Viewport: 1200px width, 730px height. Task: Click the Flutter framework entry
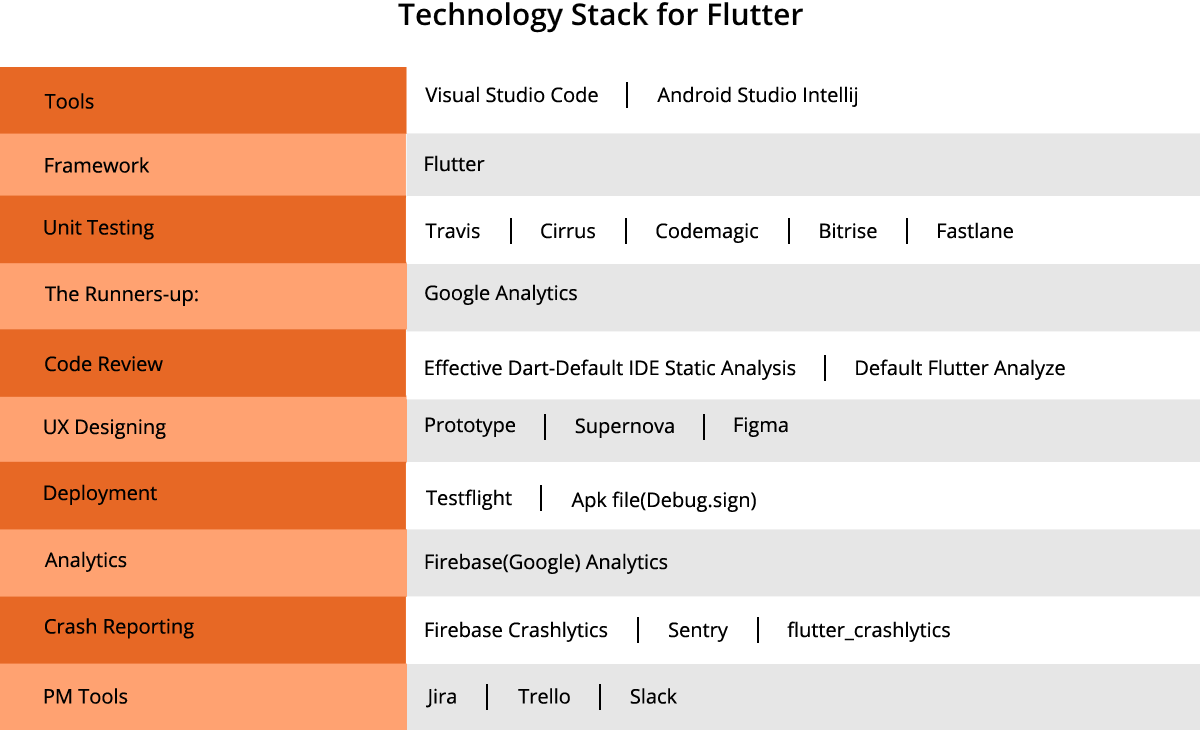(454, 164)
